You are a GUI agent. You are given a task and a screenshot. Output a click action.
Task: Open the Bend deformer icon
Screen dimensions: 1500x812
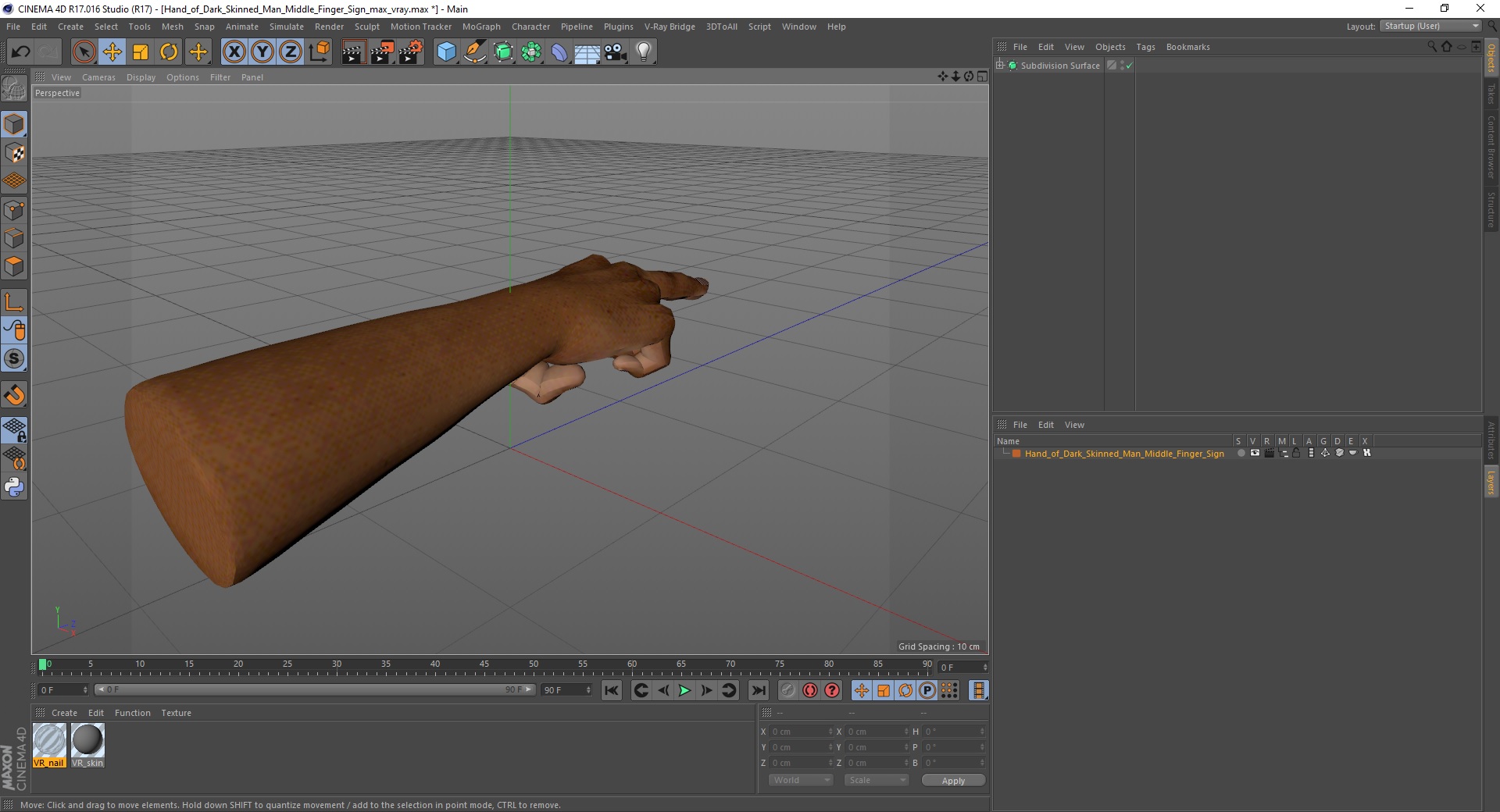coord(560,52)
